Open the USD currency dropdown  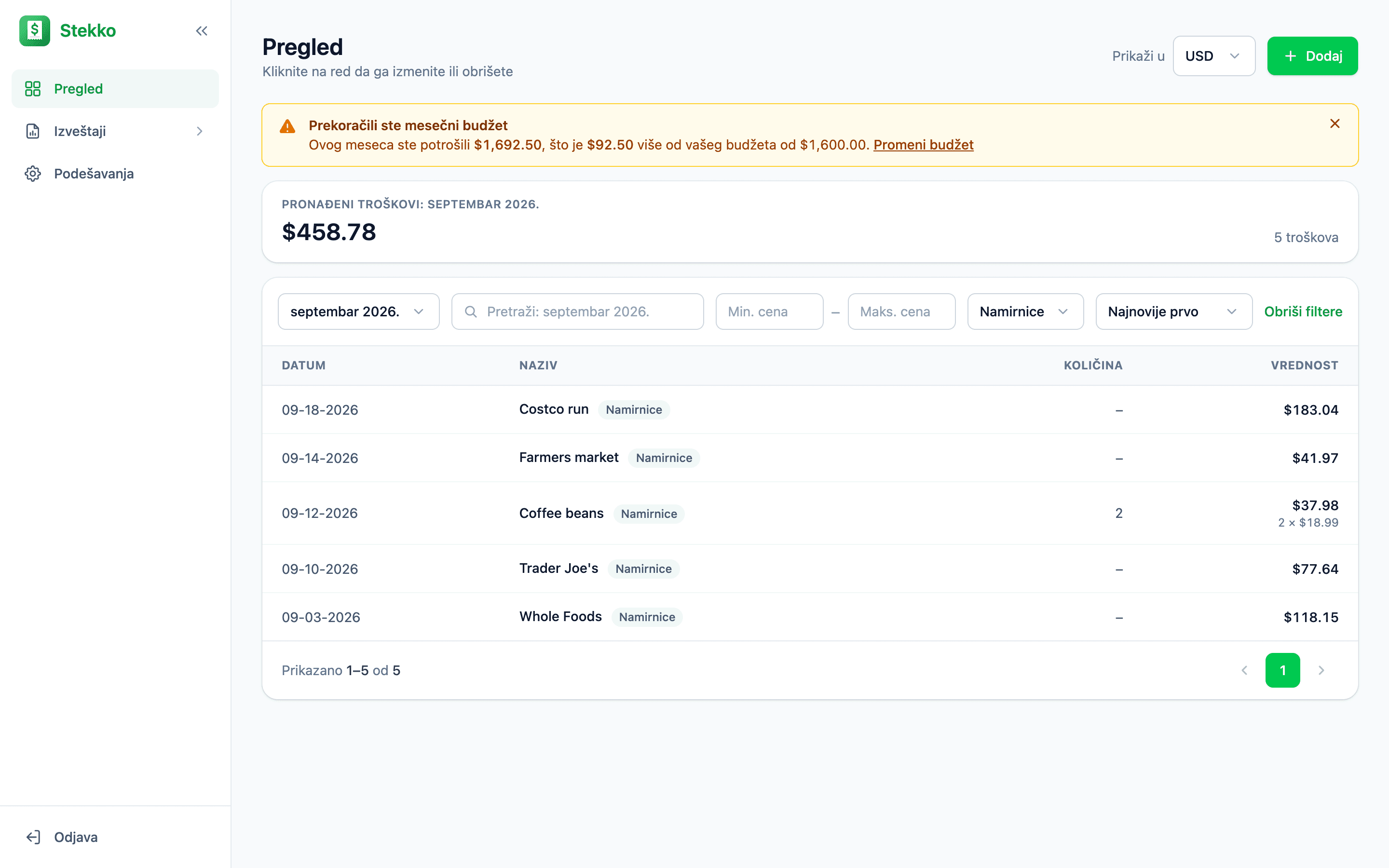tap(1214, 56)
